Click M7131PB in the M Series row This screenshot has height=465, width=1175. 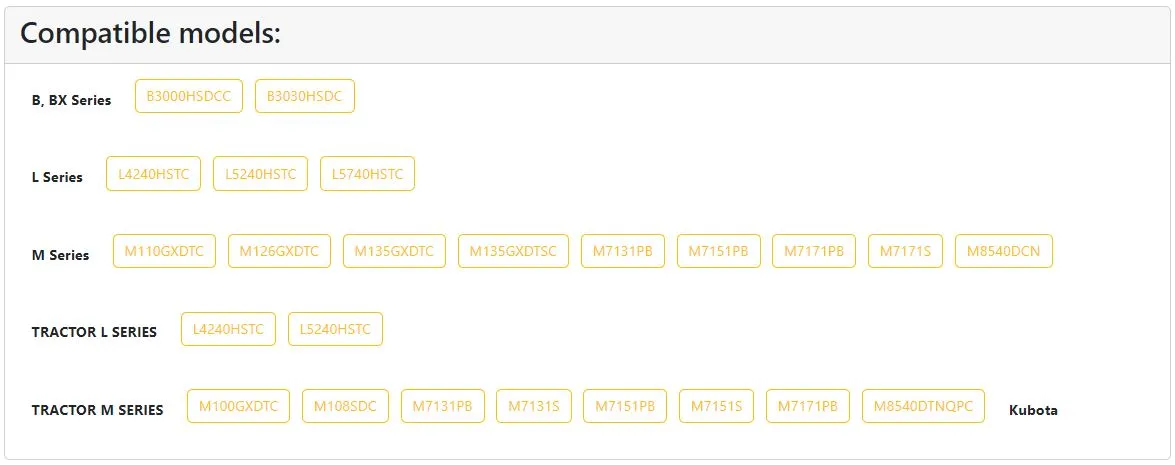tap(622, 251)
